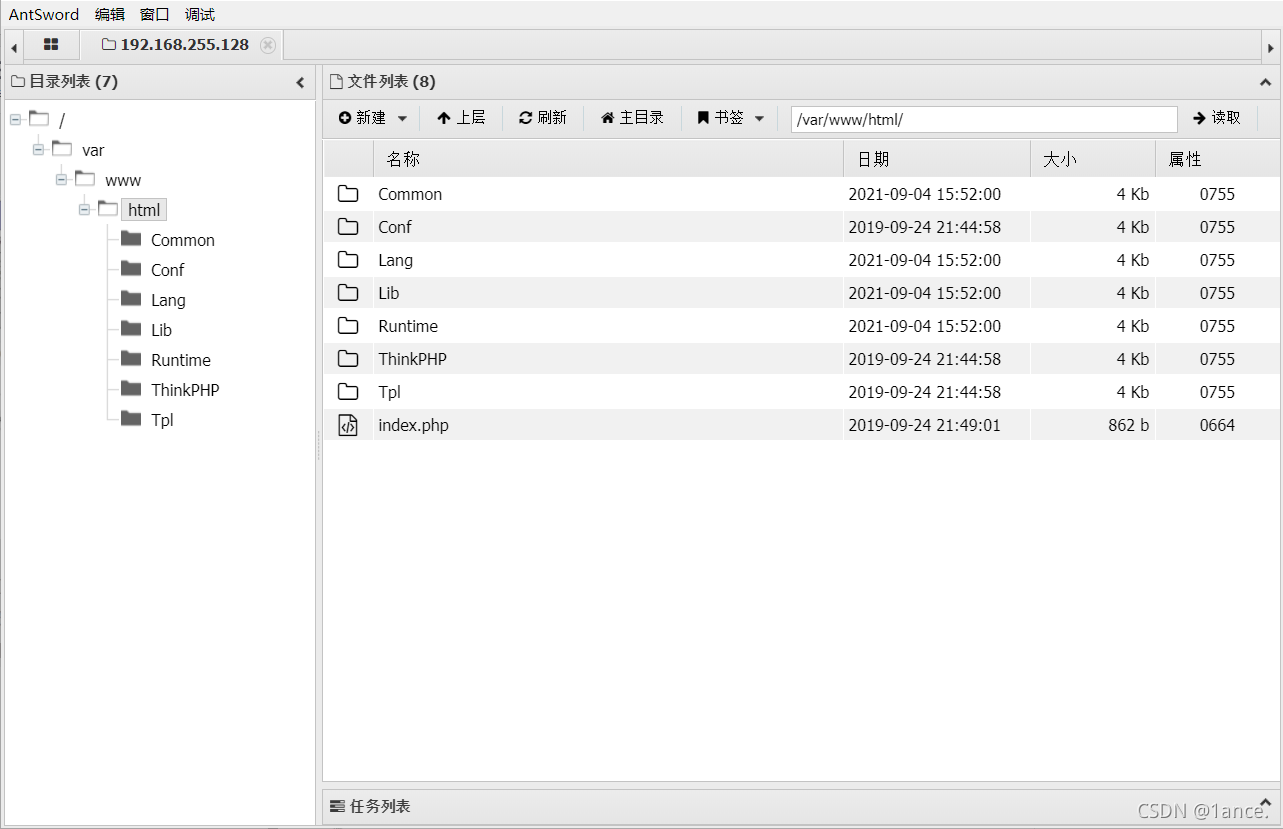Open the AntSword menu
The width and height of the screenshot is (1283, 829).
pyautogui.click(x=44, y=14)
